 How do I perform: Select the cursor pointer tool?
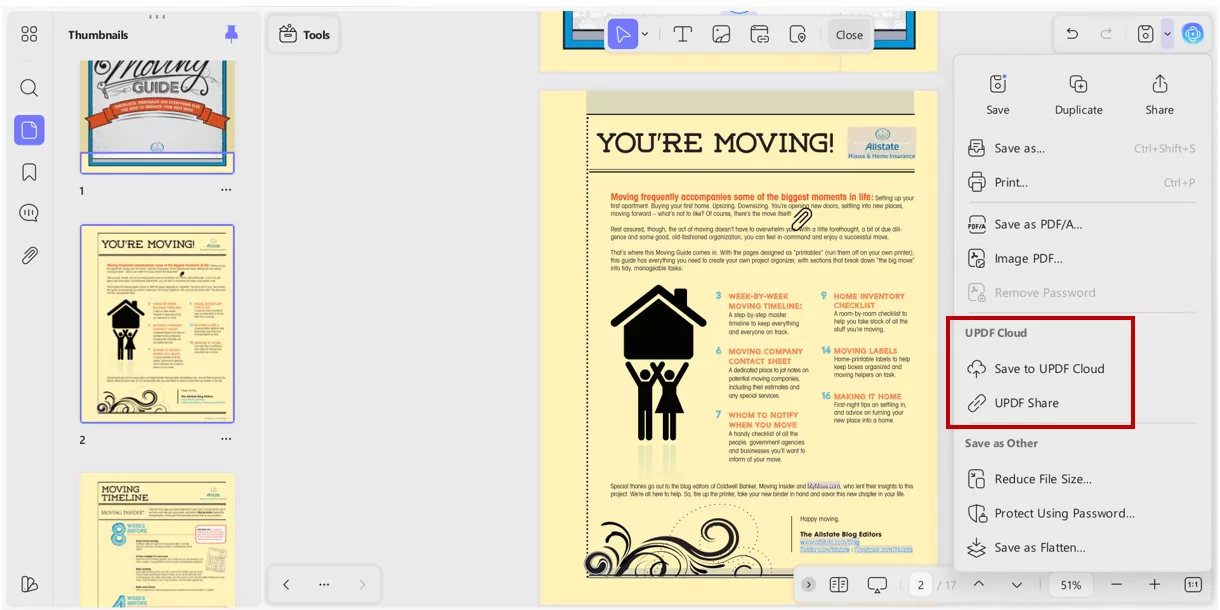(622, 35)
